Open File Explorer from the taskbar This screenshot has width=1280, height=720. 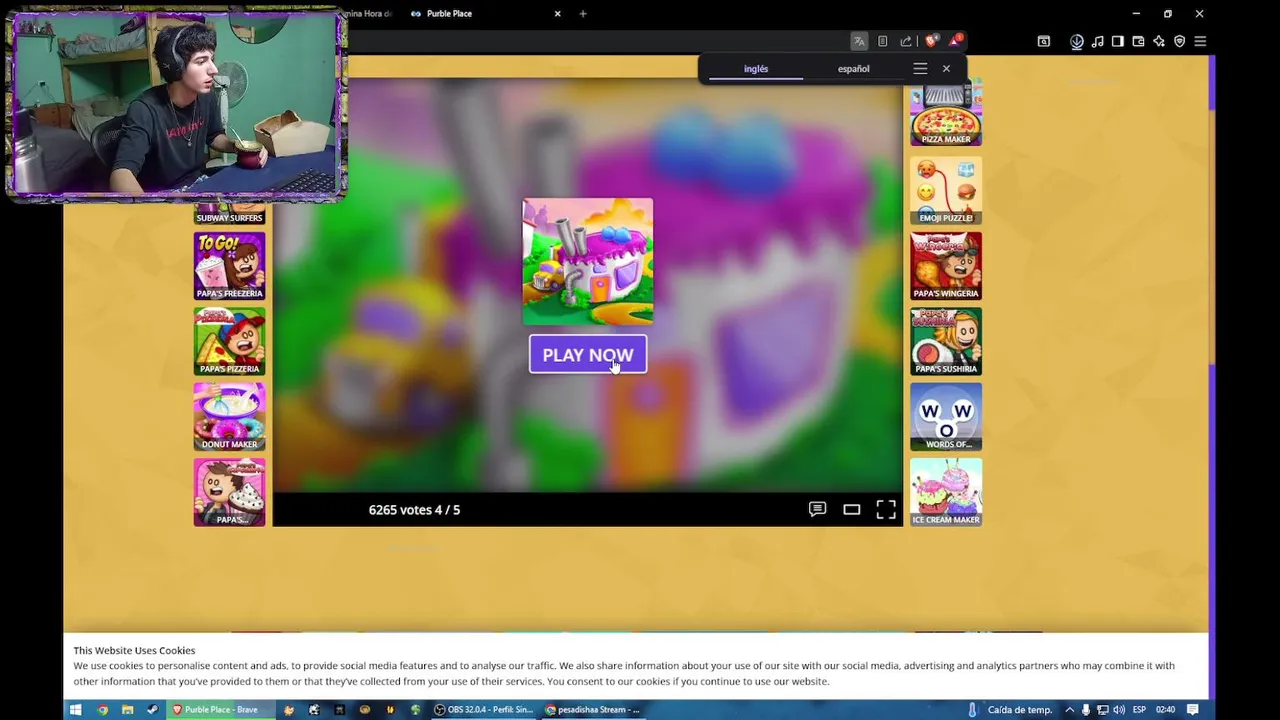[127, 710]
